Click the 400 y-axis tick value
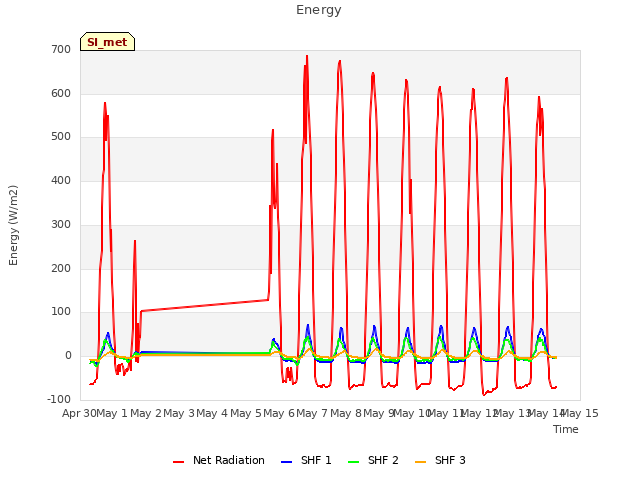The height and width of the screenshot is (480, 640). (x=61, y=180)
